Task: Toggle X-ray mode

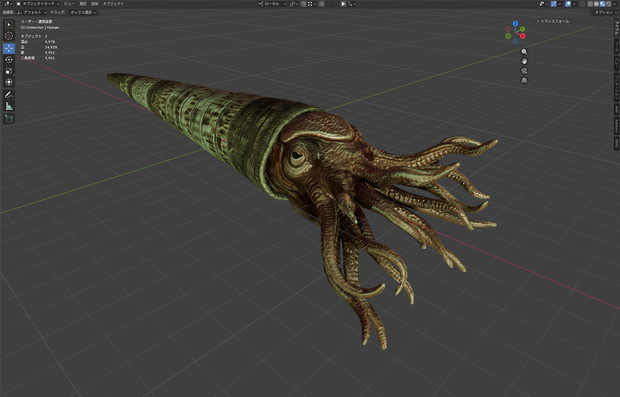Action: point(582,4)
